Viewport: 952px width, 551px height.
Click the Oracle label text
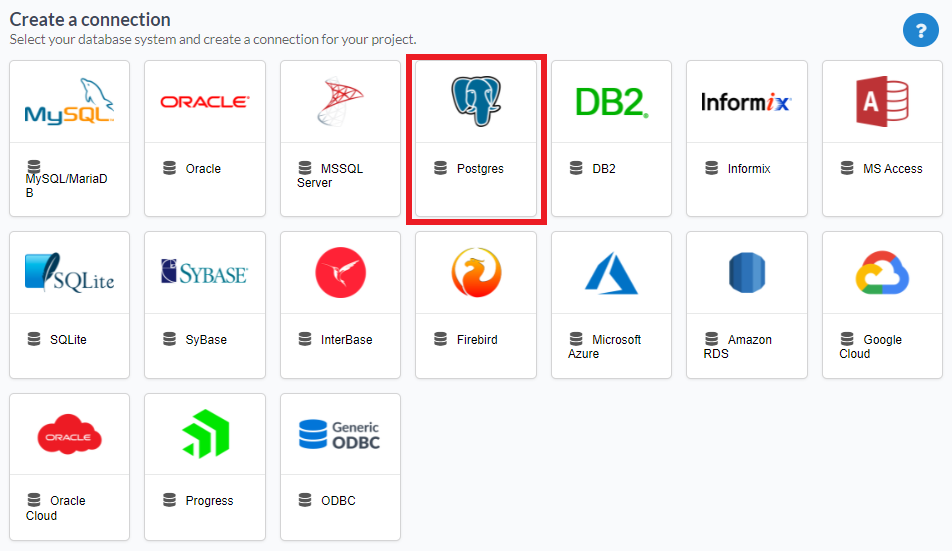[203, 169]
